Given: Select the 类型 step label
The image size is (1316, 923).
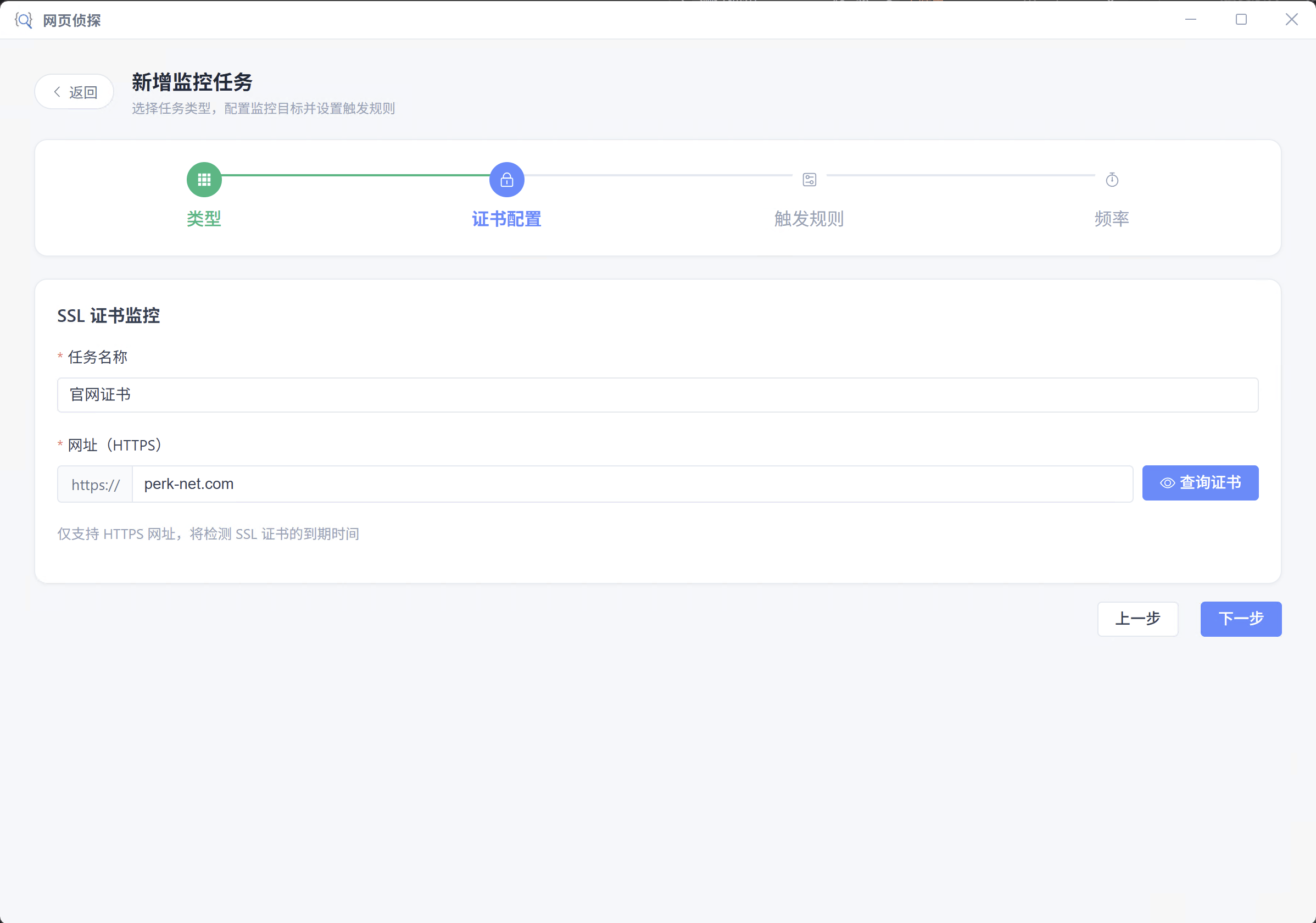Looking at the screenshot, I should 204,219.
